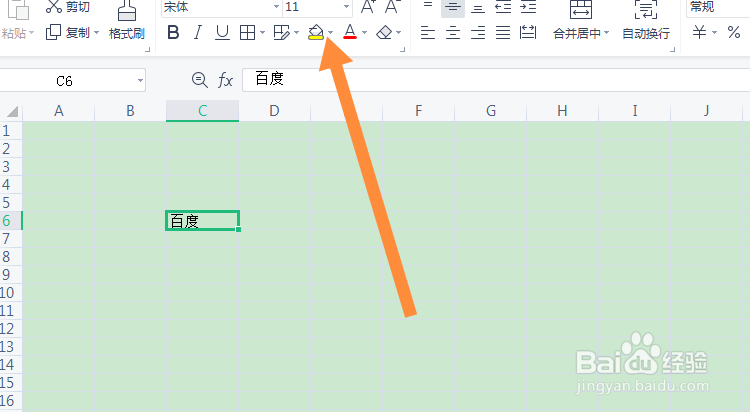Expand the Paste (粘贴) options arrow
Image resolution: width=750 pixels, height=412 pixels.
pos(32,33)
